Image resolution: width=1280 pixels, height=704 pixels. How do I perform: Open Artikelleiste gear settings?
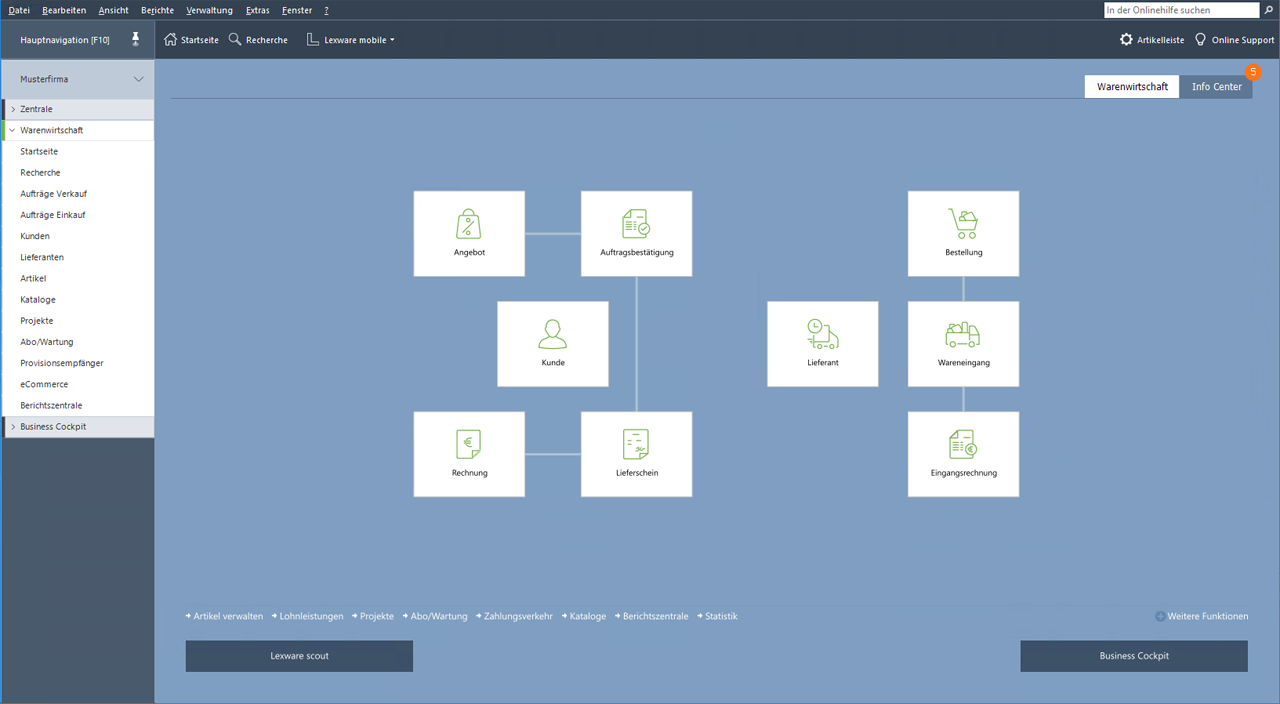[1126, 40]
